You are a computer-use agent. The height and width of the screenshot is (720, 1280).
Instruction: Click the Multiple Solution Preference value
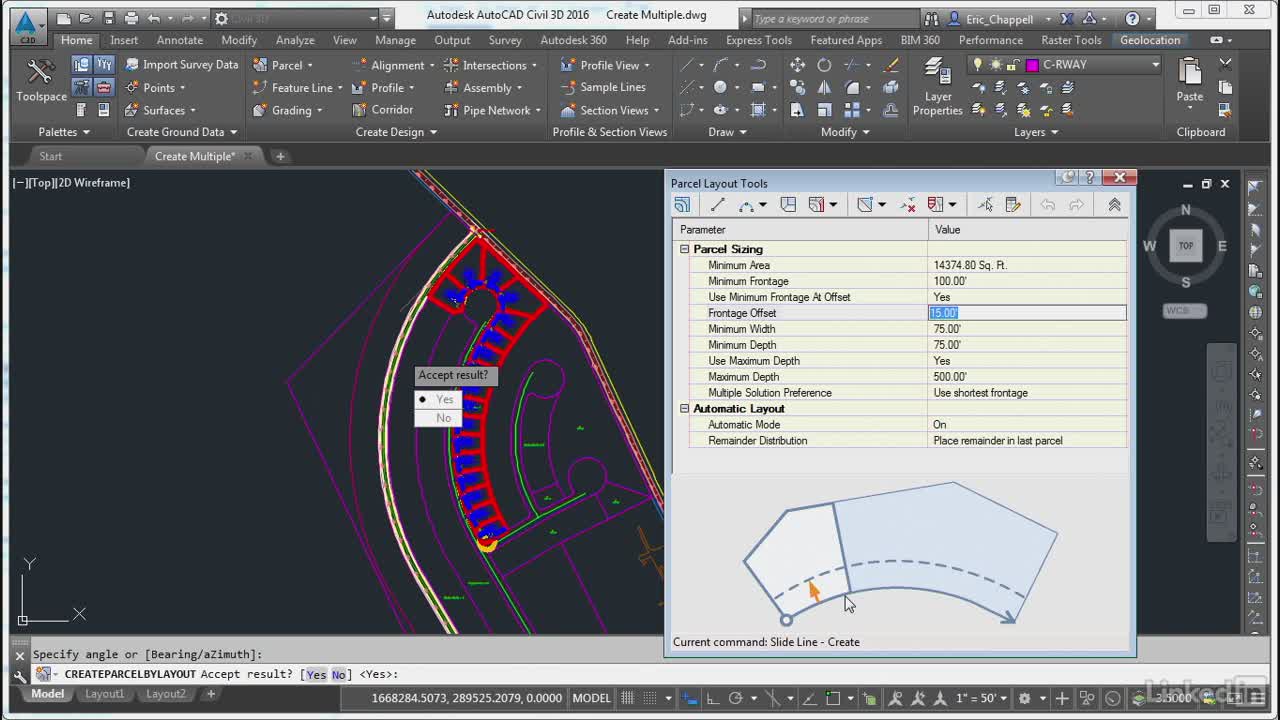click(1027, 393)
